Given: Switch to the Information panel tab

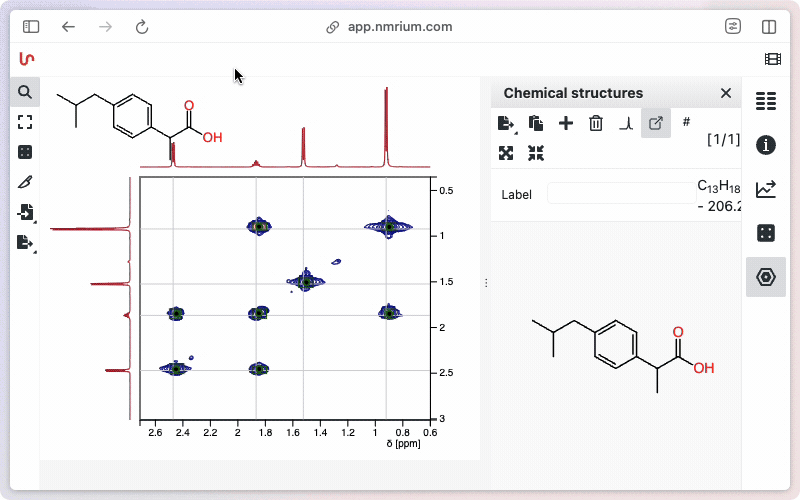Looking at the screenshot, I should click(x=766, y=145).
